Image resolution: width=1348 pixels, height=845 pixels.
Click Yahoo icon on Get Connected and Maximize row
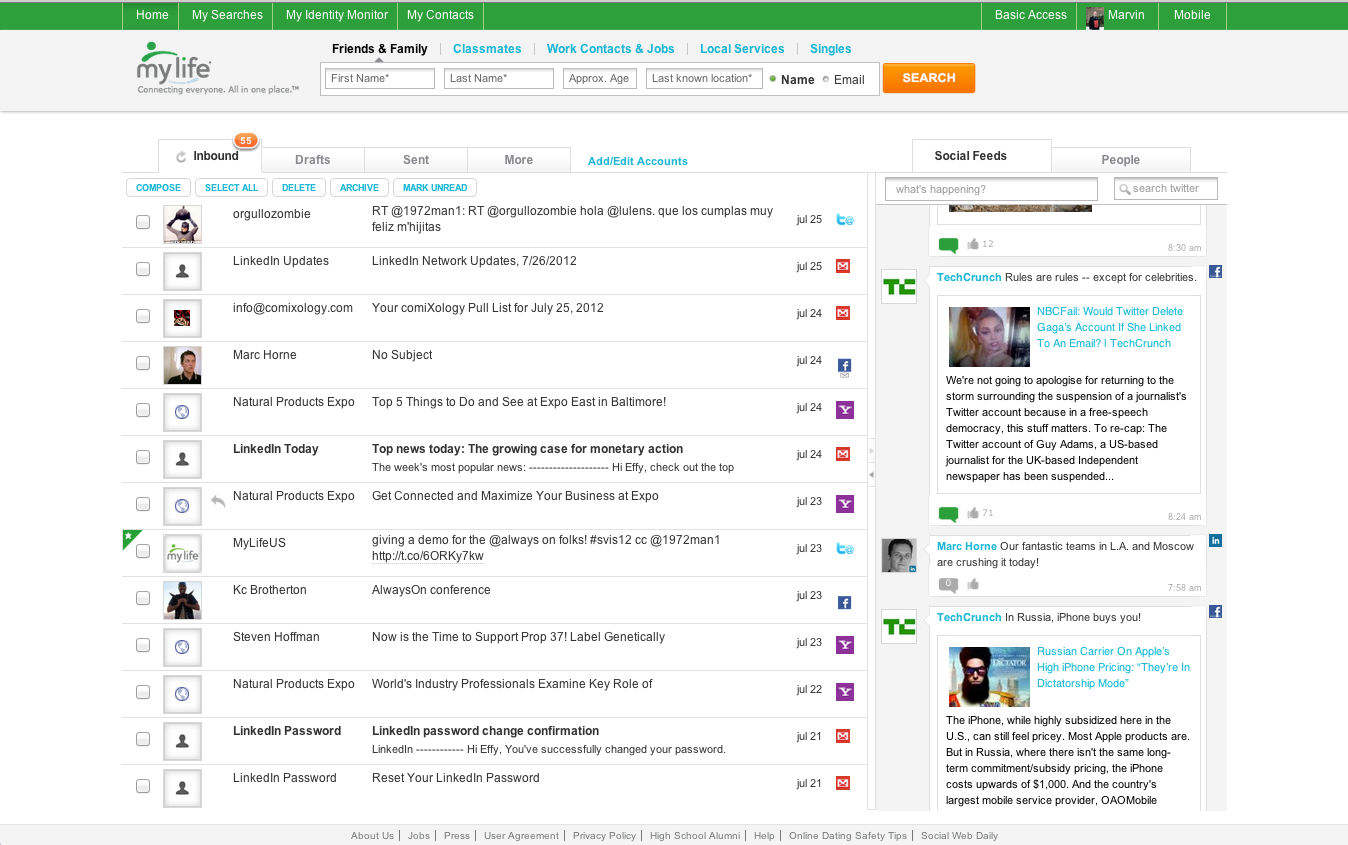pos(844,504)
